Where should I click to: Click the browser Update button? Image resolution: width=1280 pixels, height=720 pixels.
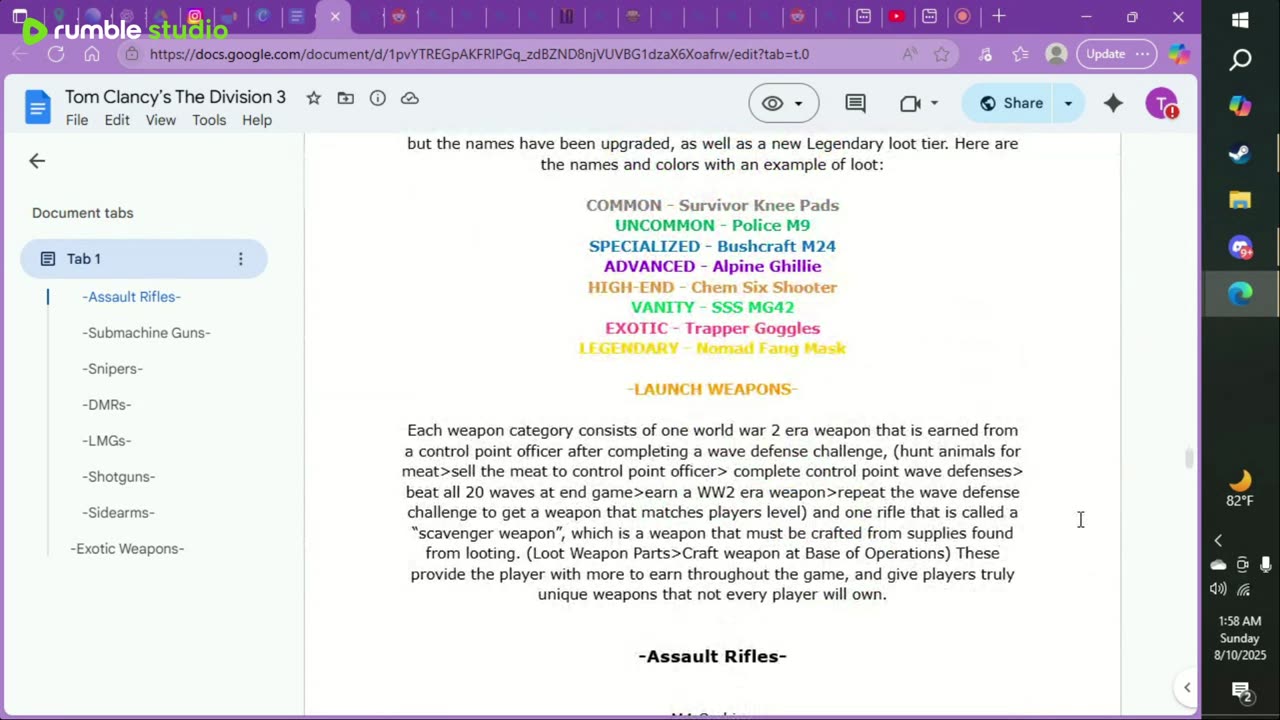[x=1106, y=54]
